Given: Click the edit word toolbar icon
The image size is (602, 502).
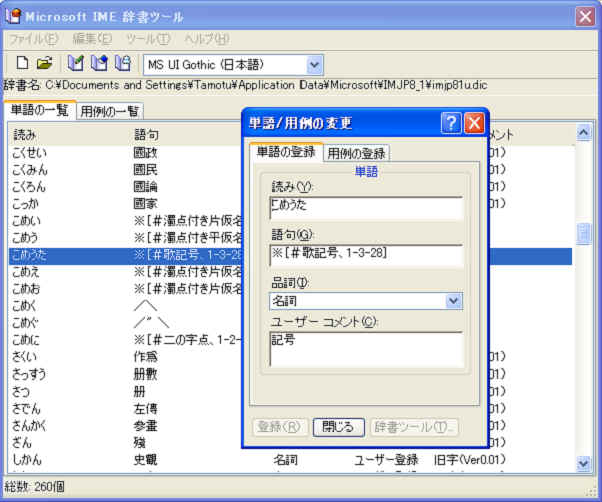Looking at the screenshot, I should (99, 64).
